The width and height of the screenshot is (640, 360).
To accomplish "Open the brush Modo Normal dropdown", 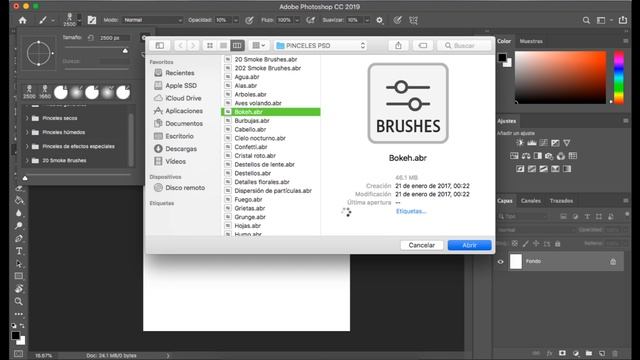I will 153,20.
